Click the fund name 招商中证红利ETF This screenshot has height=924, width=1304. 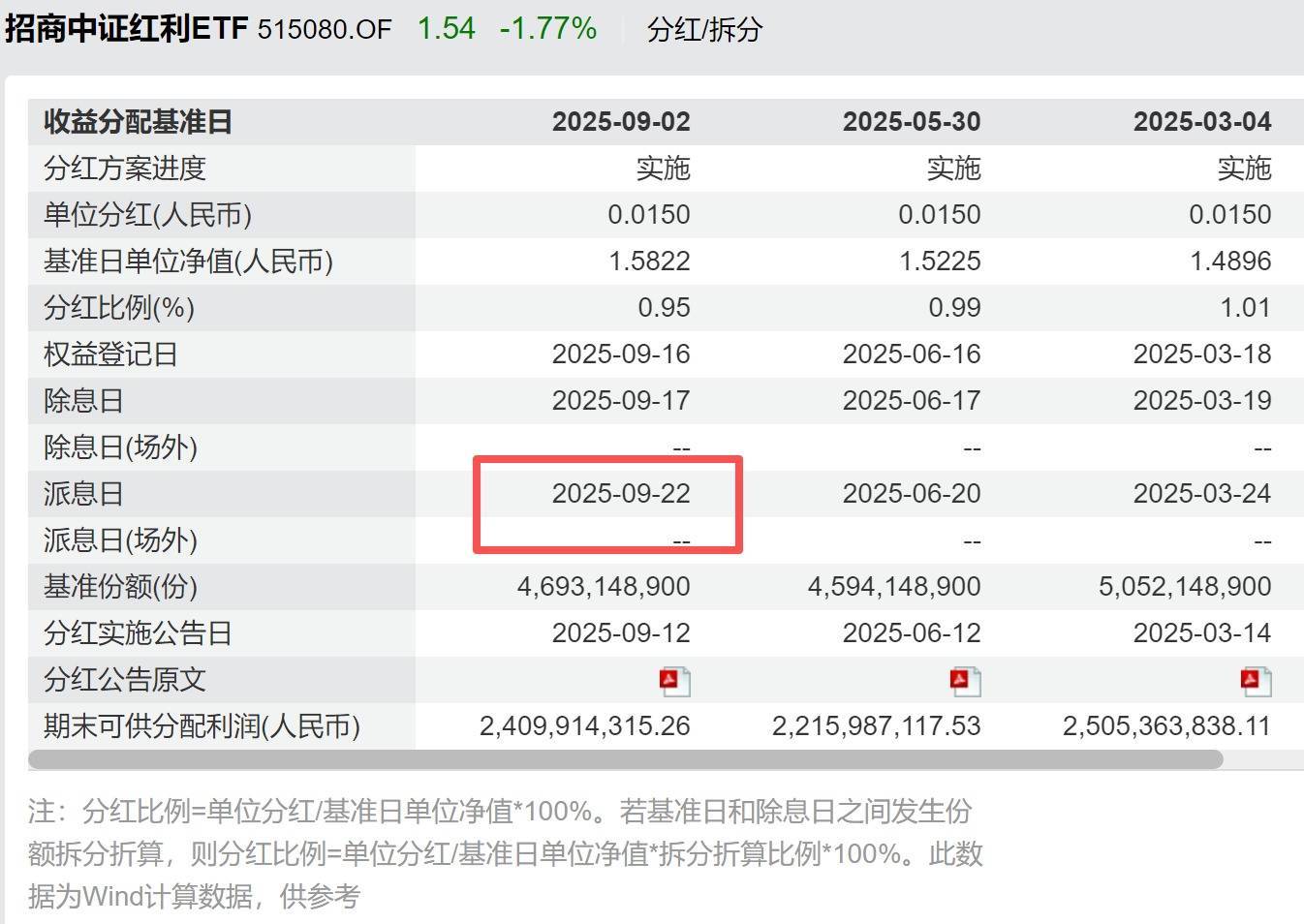click(x=127, y=28)
